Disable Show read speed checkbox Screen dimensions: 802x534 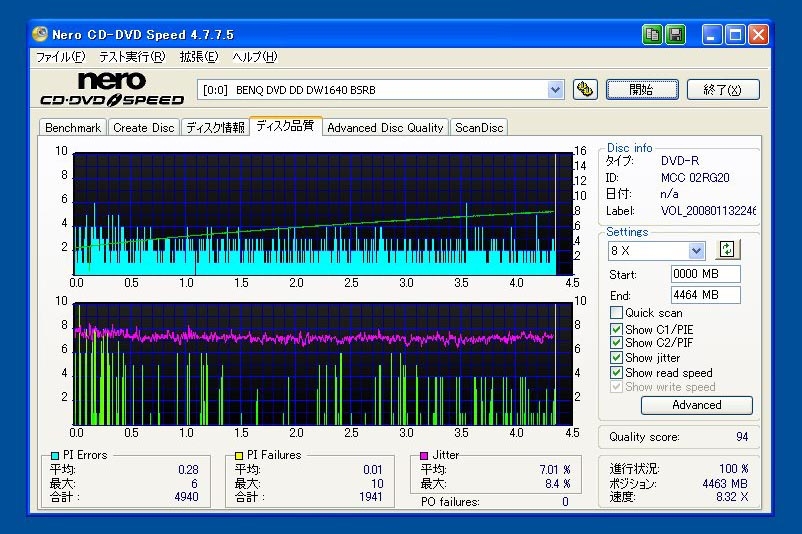(616, 373)
